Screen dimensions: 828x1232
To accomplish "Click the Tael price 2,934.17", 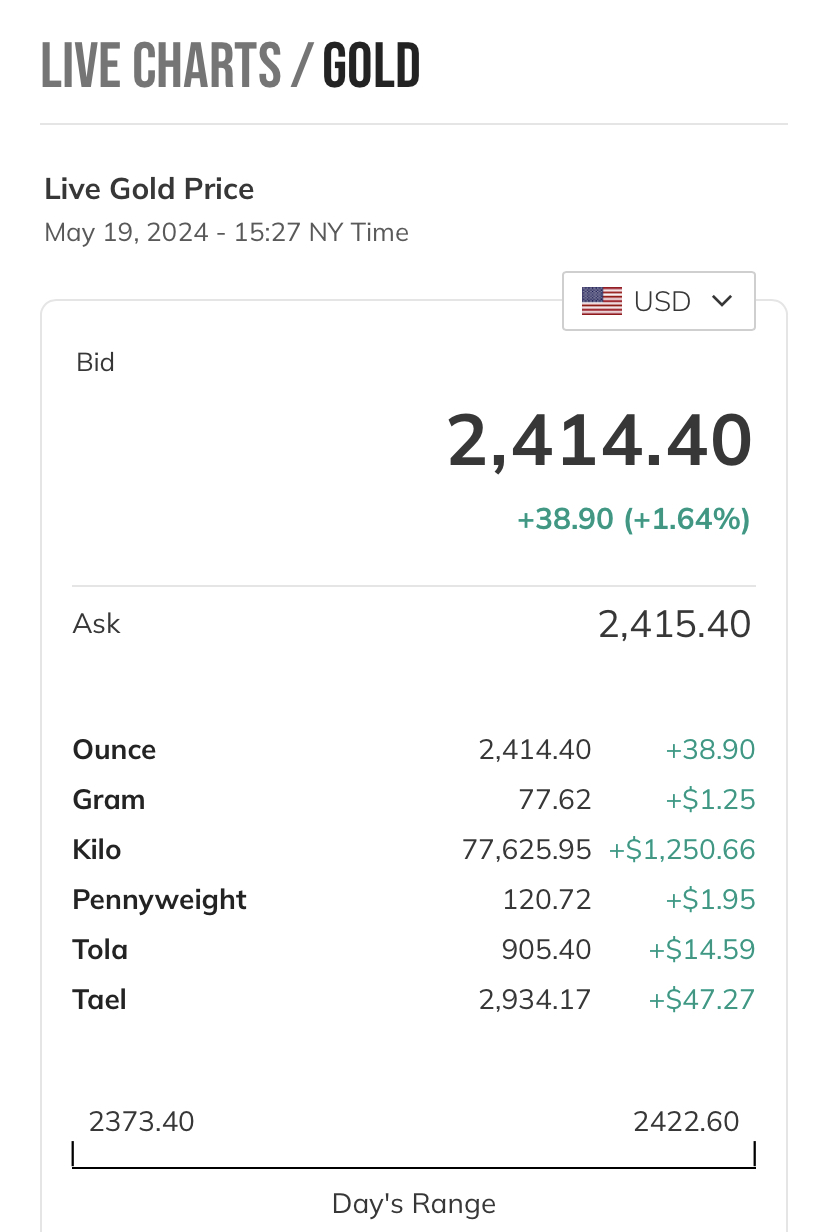I will click(535, 999).
